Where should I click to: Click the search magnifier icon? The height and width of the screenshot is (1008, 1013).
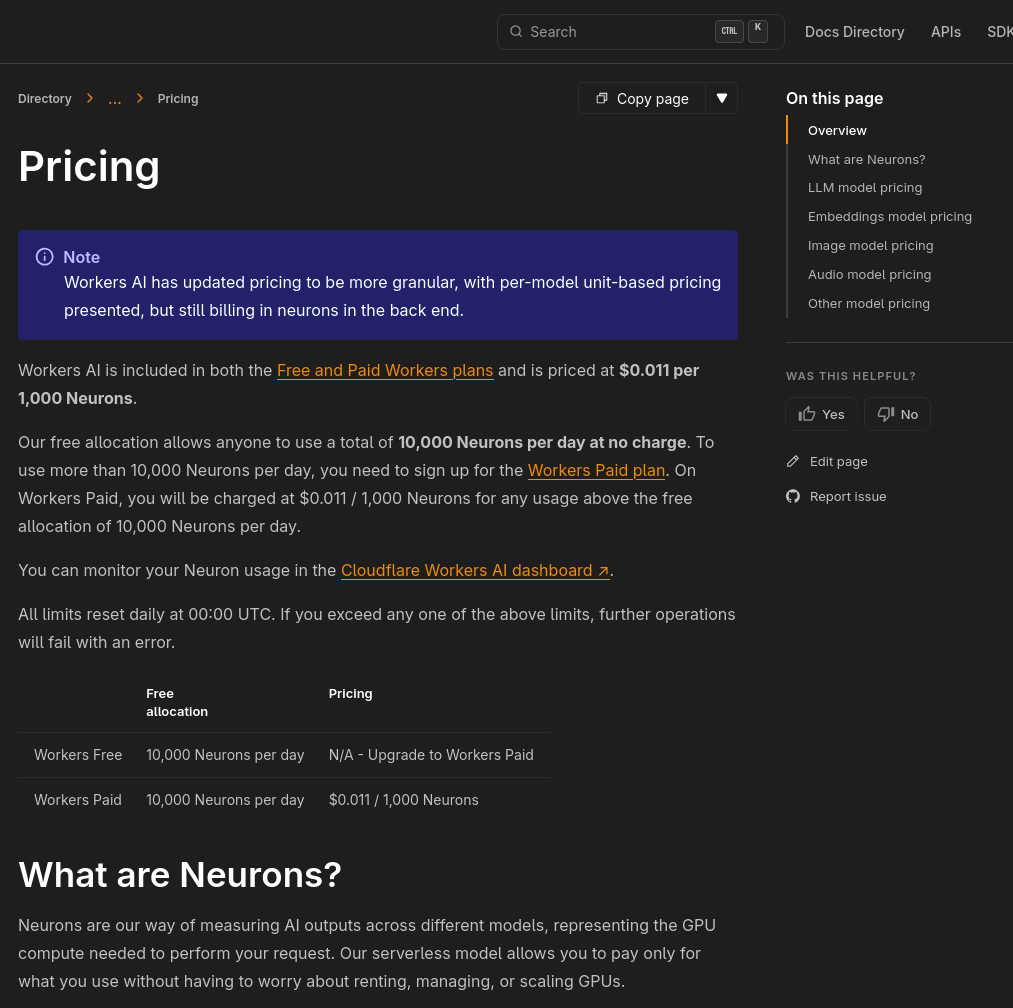pos(516,32)
